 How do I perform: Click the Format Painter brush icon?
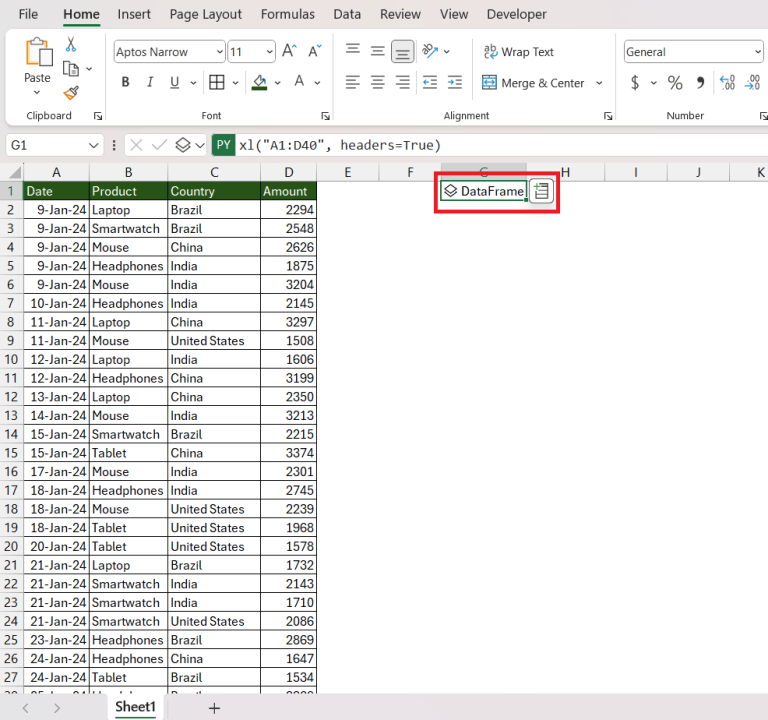(x=71, y=92)
